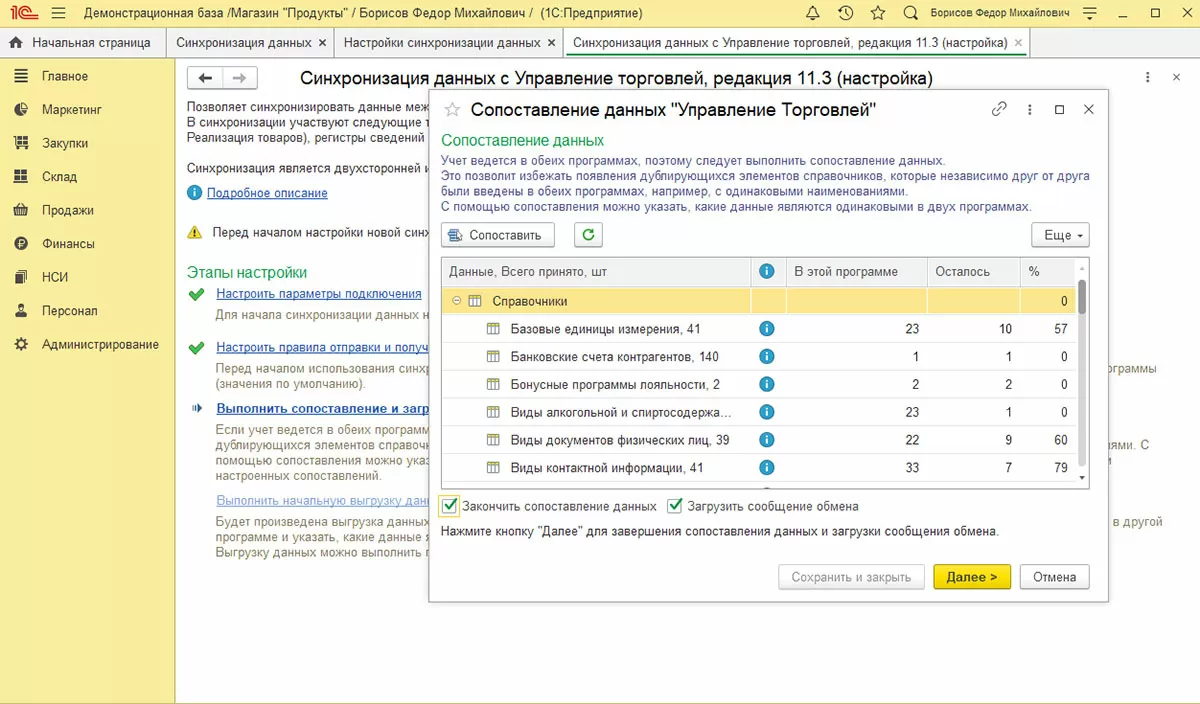Open notifications bell icon in title bar

812,13
